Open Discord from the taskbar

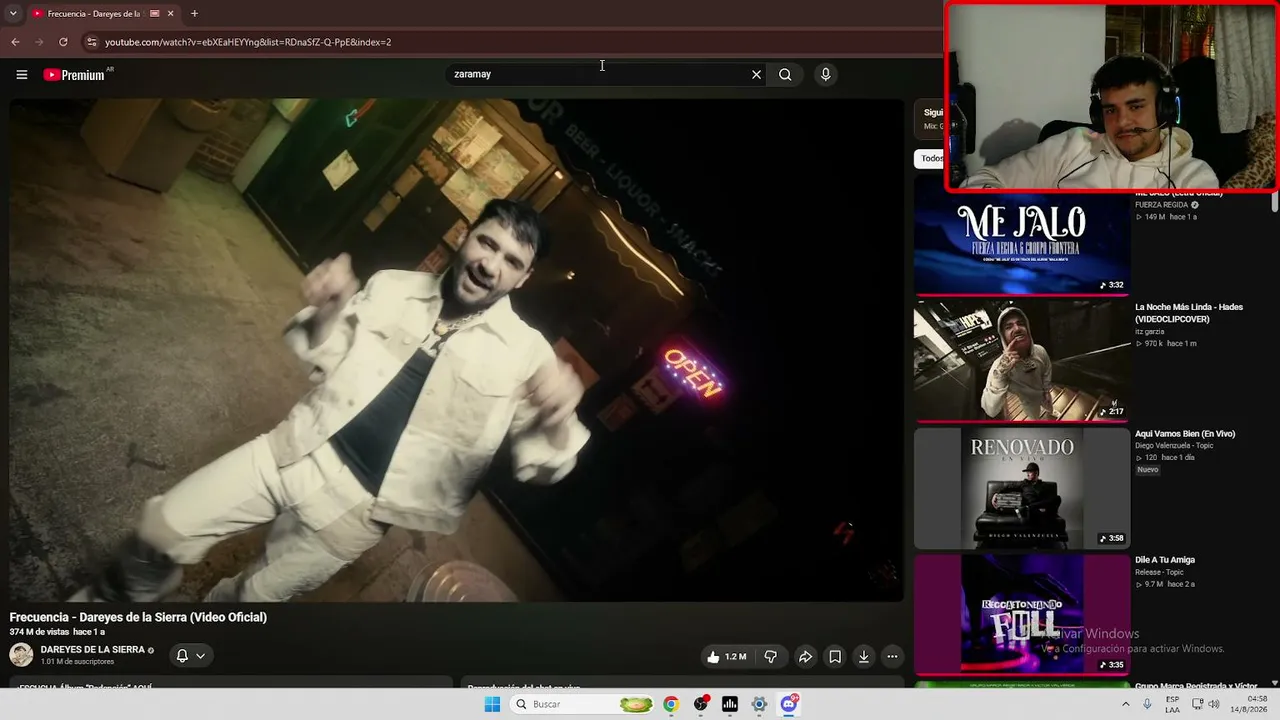pos(789,704)
